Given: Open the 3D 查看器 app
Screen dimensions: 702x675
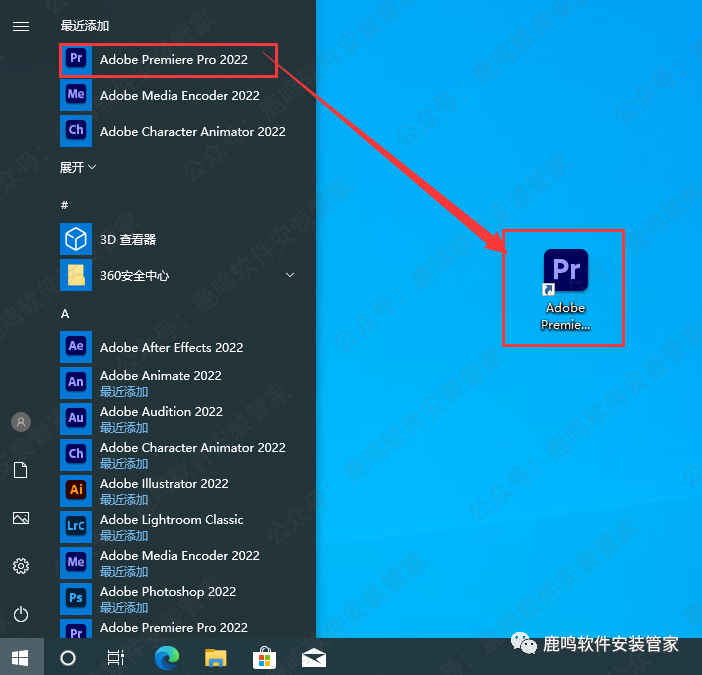Looking at the screenshot, I should pos(127,240).
